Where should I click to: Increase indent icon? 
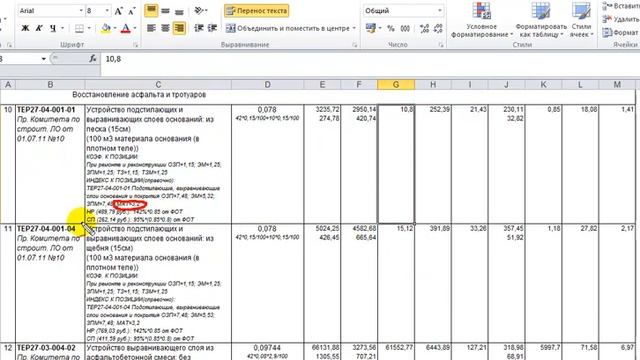212,28
